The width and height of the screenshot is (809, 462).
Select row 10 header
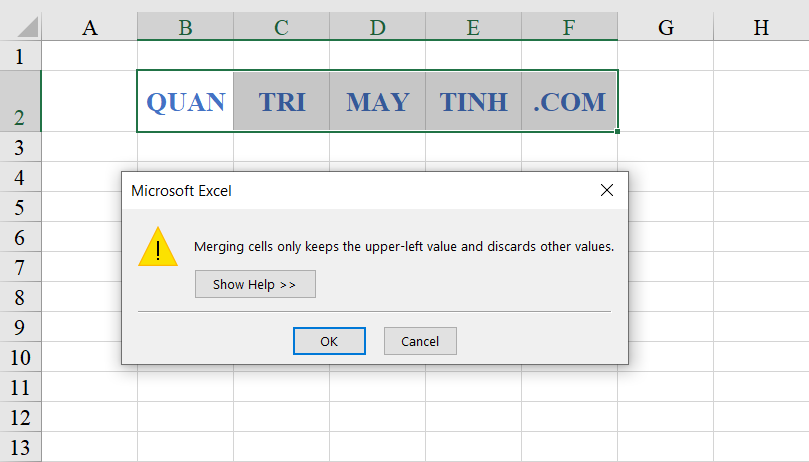click(20, 357)
